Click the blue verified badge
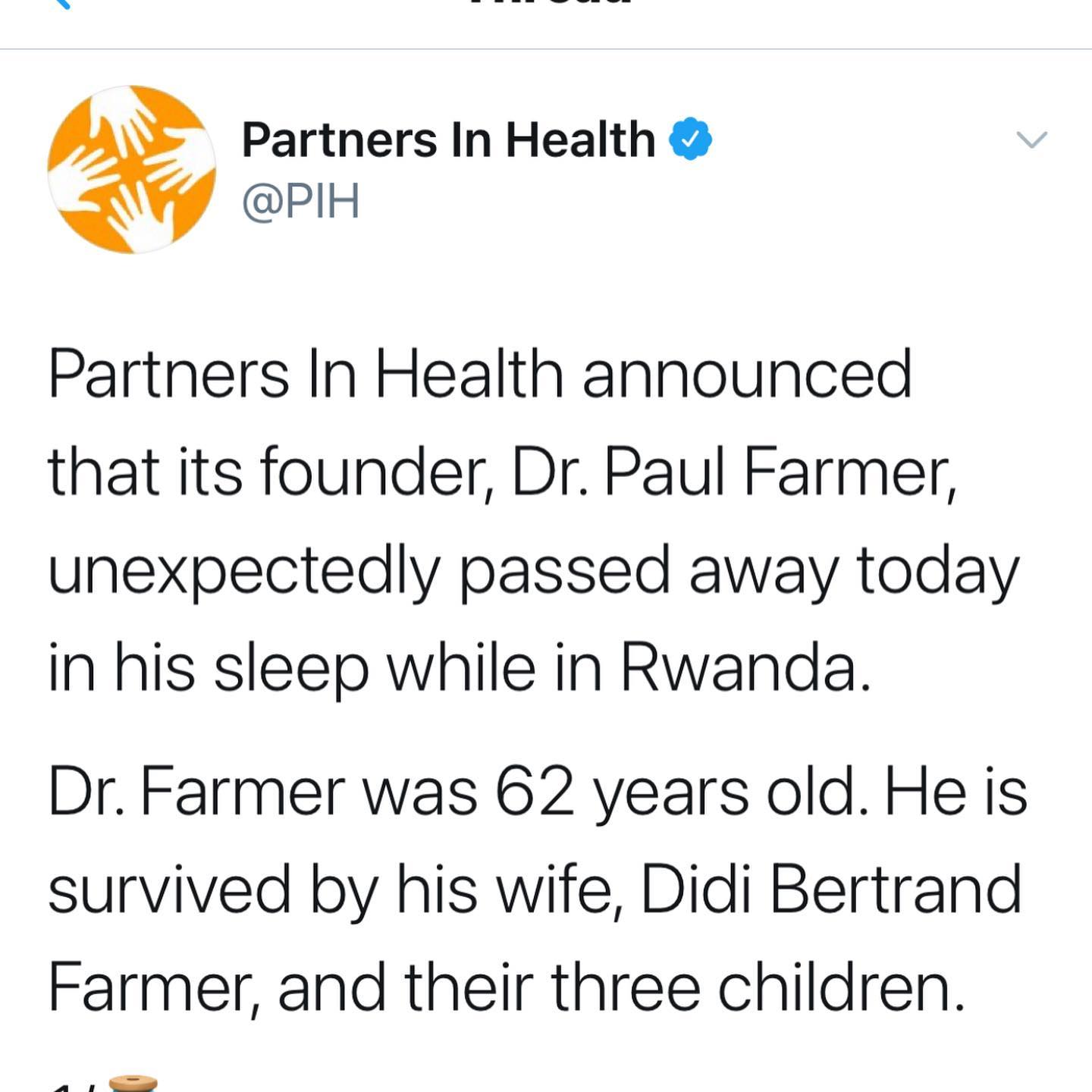The height and width of the screenshot is (1092, 1092). [690, 139]
